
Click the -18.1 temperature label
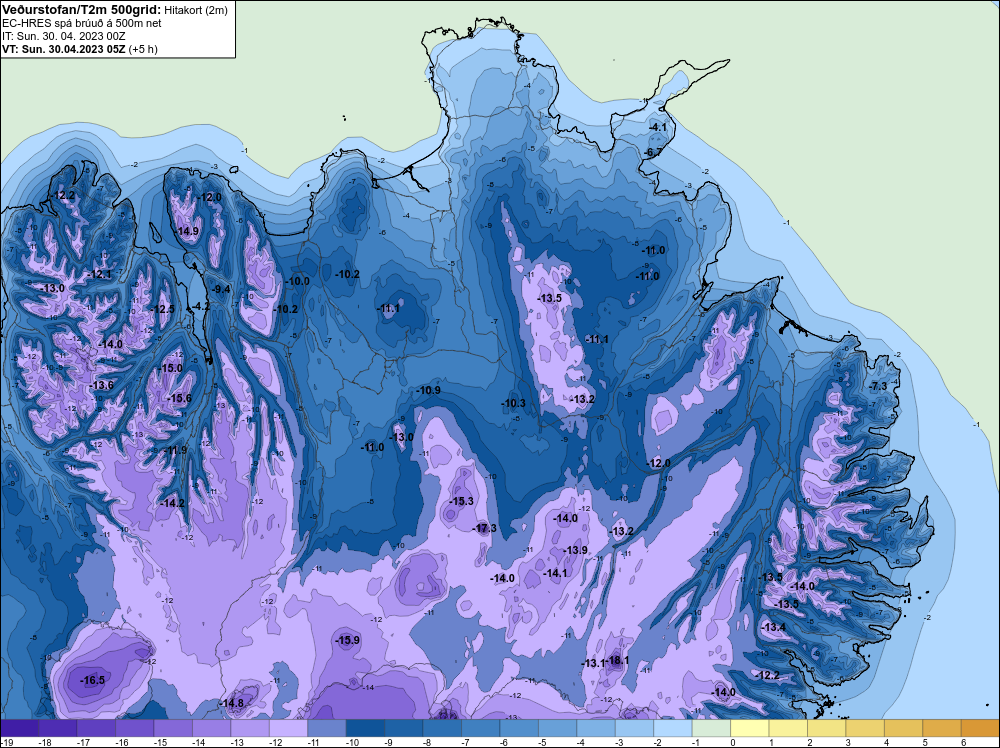click(x=617, y=661)
